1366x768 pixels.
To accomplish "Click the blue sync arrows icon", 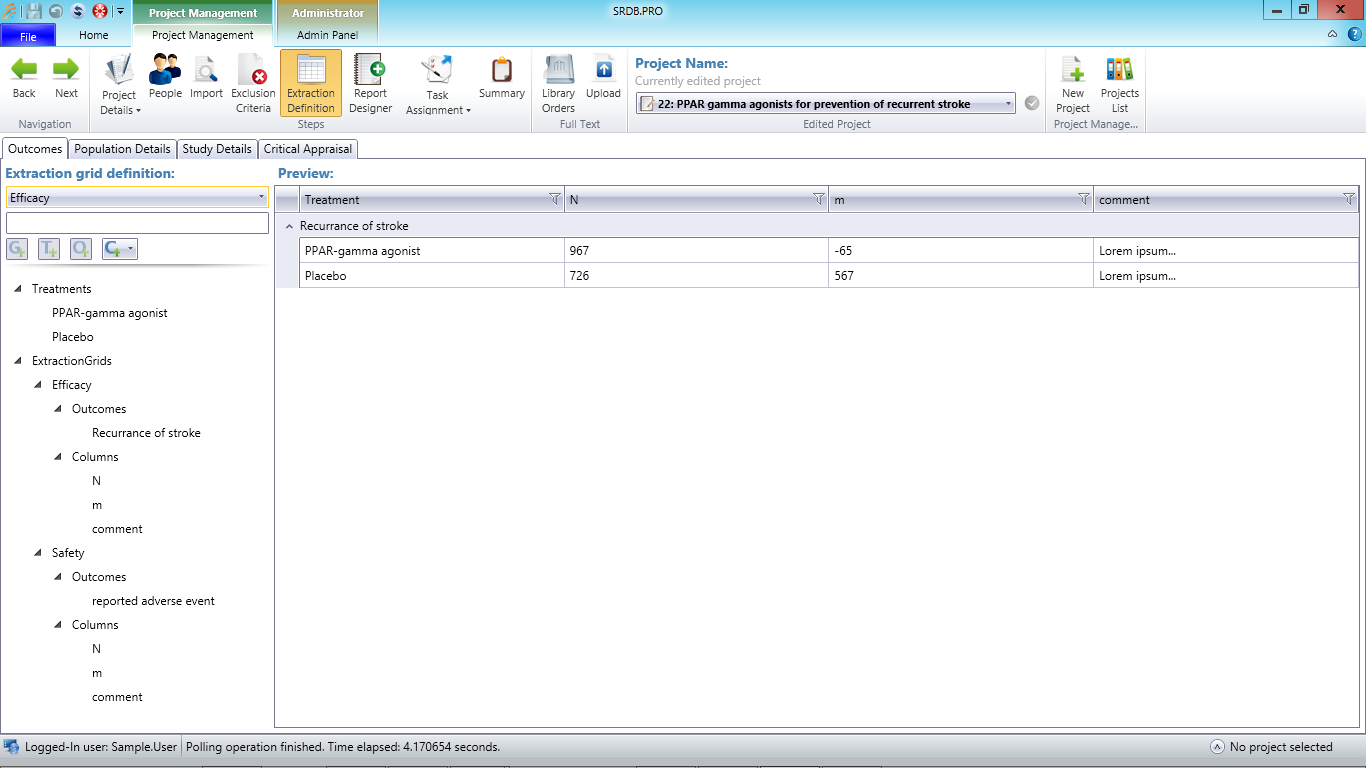I will [x=78, y=11].
